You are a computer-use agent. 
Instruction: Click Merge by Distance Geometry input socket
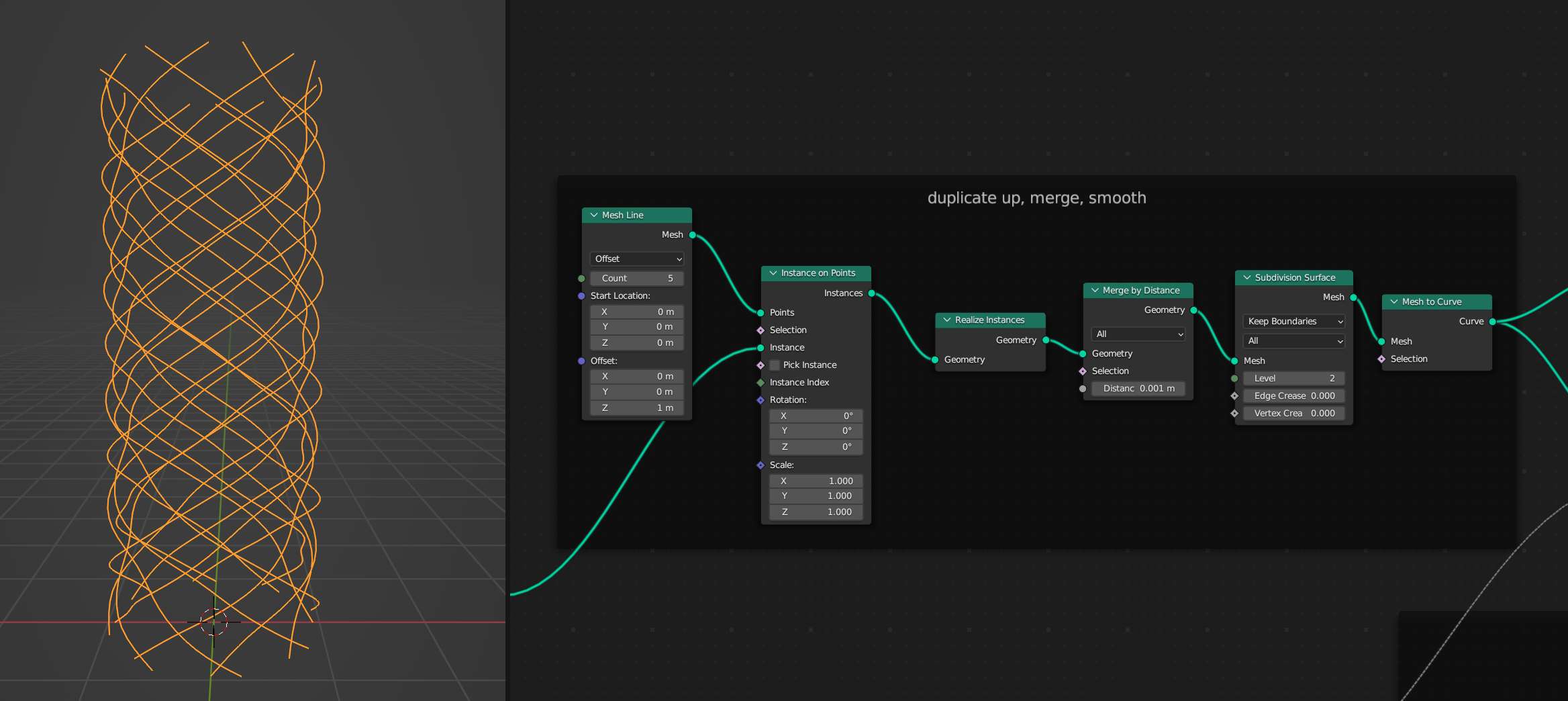pyautogui.click(x=1083, y=354)
